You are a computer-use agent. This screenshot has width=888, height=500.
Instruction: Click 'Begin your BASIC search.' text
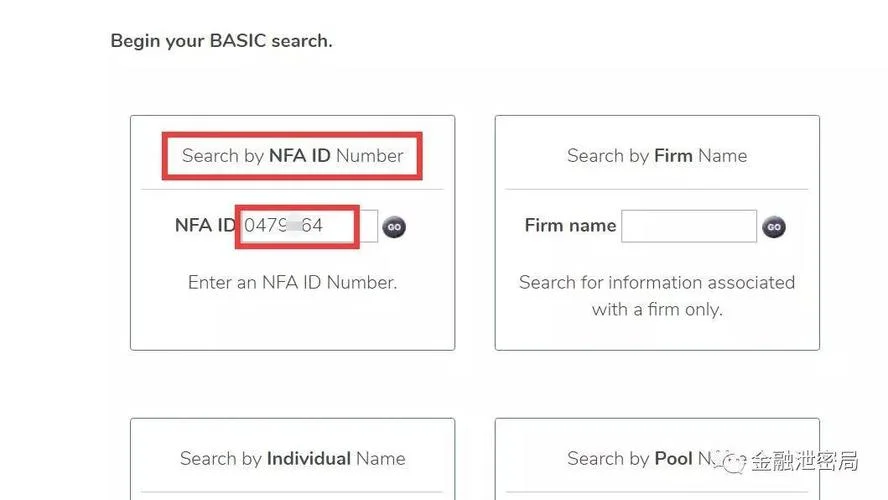tap(221, 41)
